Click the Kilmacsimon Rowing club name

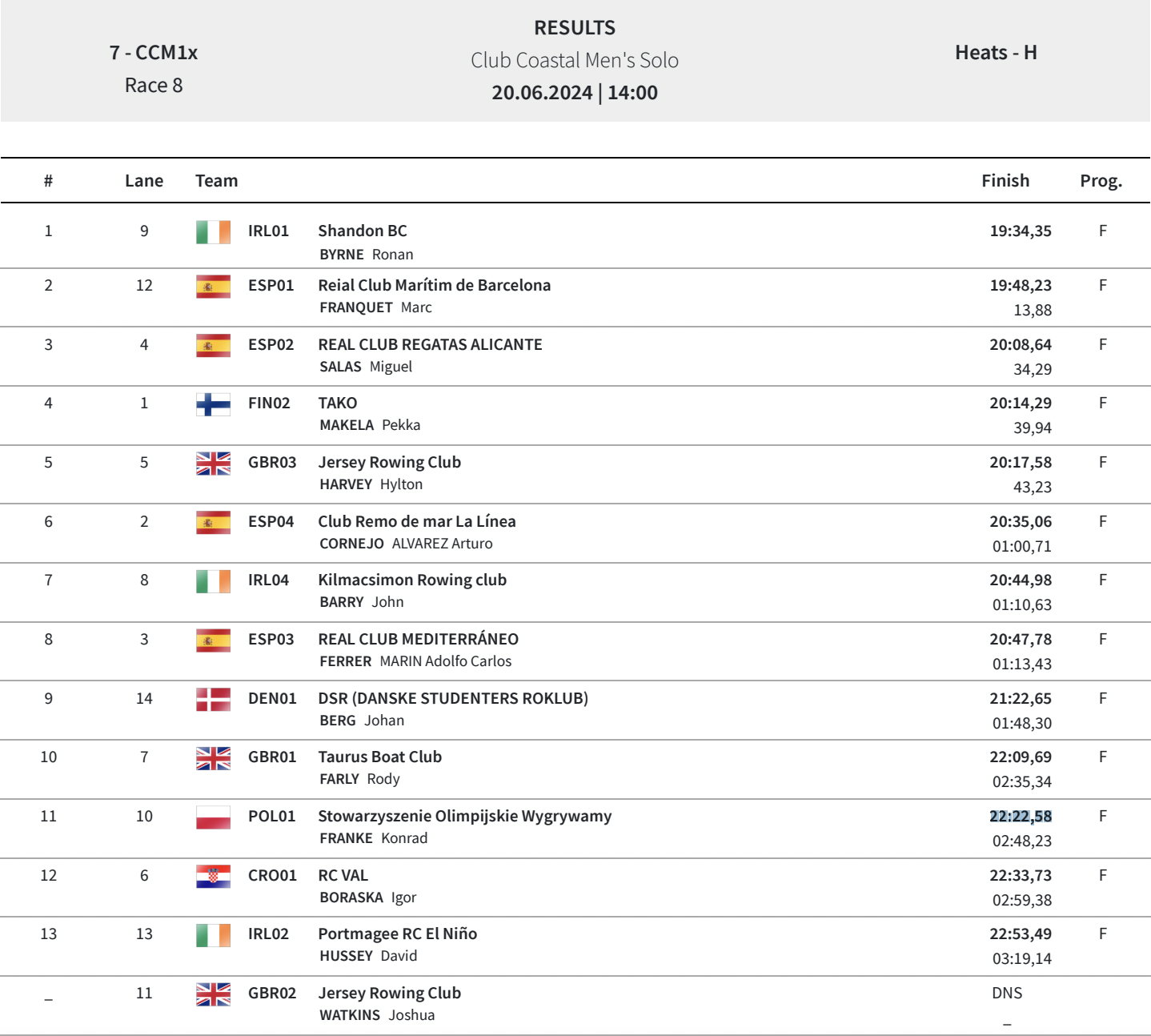pyautogui.click(x=412, y=580)
